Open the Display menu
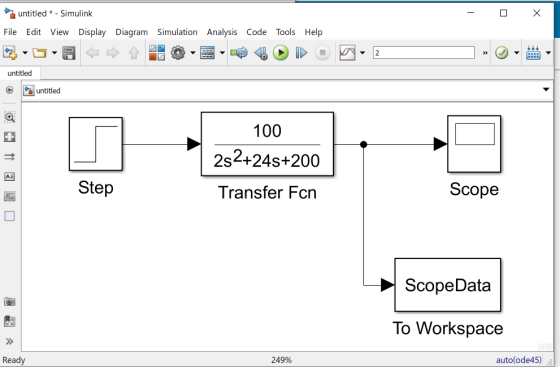Viewport: 560px width, 367px height. tap(92, 32)
